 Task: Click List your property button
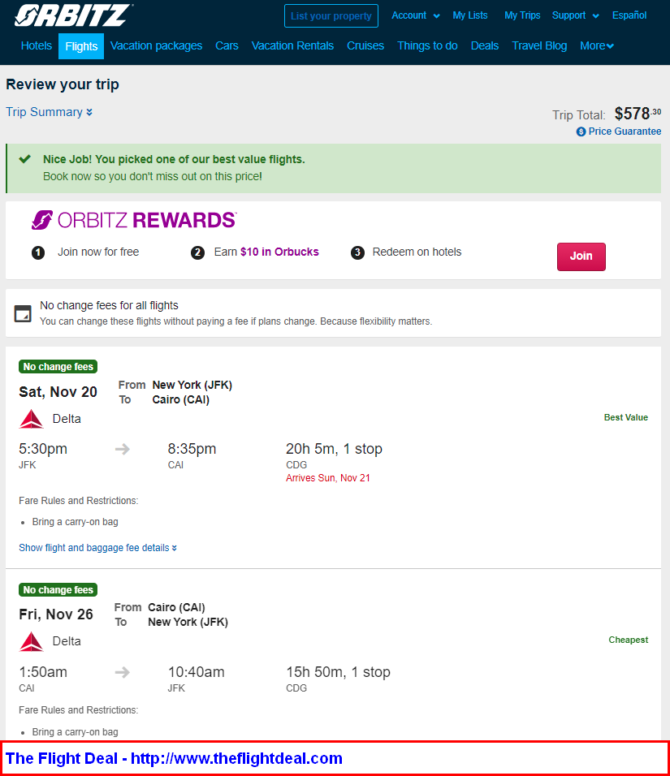(331, 16)
